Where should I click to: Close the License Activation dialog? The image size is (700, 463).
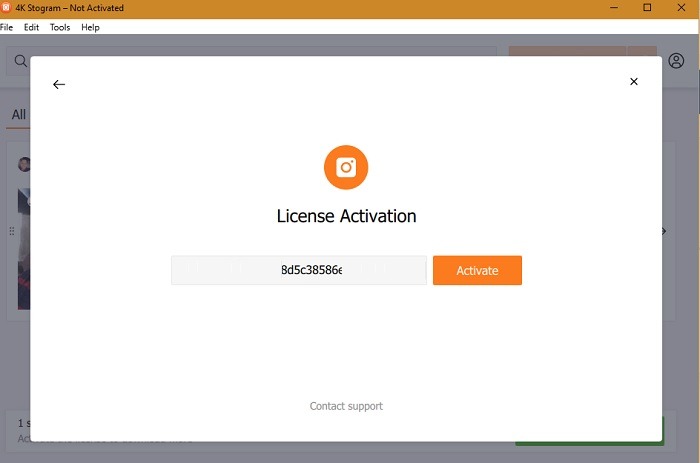click(633, 82)
